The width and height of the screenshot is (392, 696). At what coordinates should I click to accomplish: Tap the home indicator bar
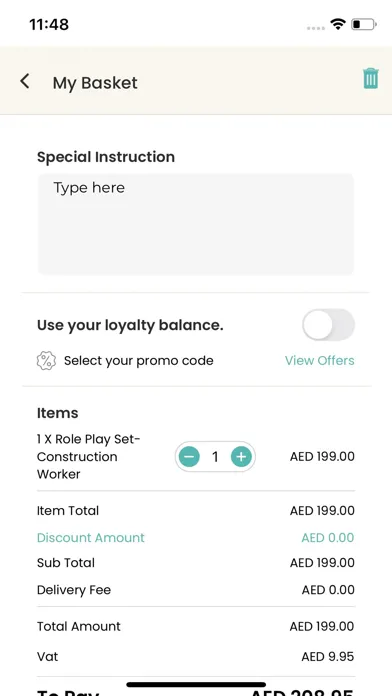click(x=196, y=684)
